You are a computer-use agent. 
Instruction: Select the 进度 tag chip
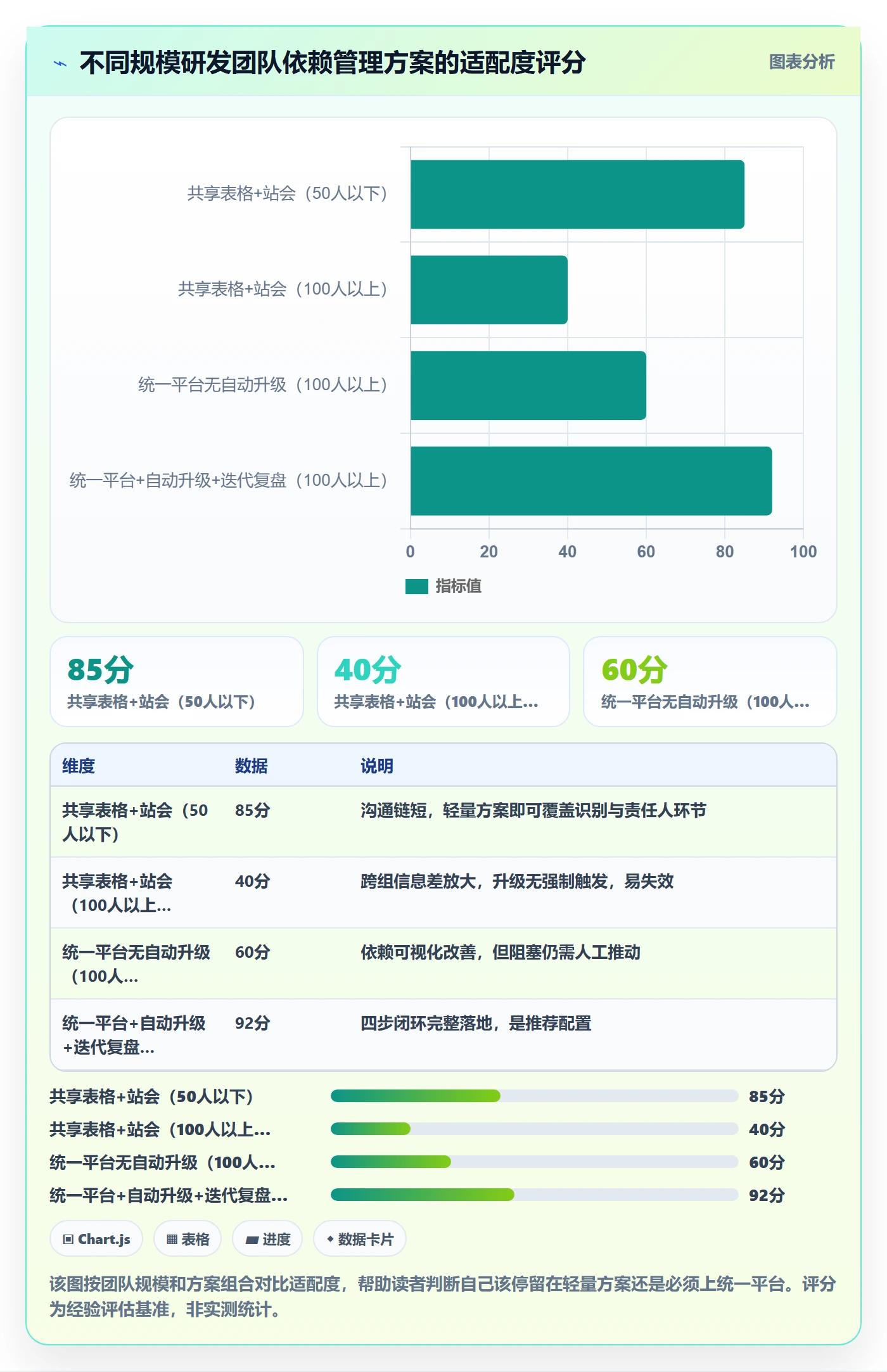pos(267,1239)
